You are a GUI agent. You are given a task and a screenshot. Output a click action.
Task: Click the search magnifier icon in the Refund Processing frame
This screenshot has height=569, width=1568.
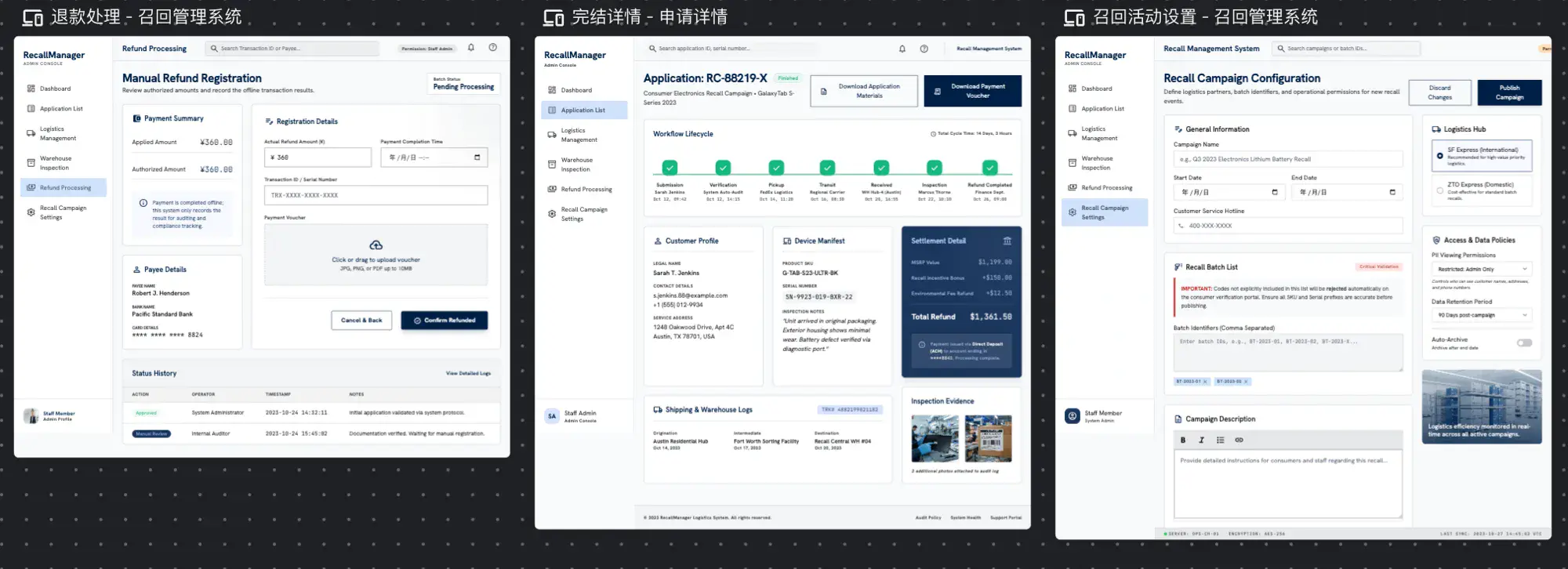coord(214,49)
